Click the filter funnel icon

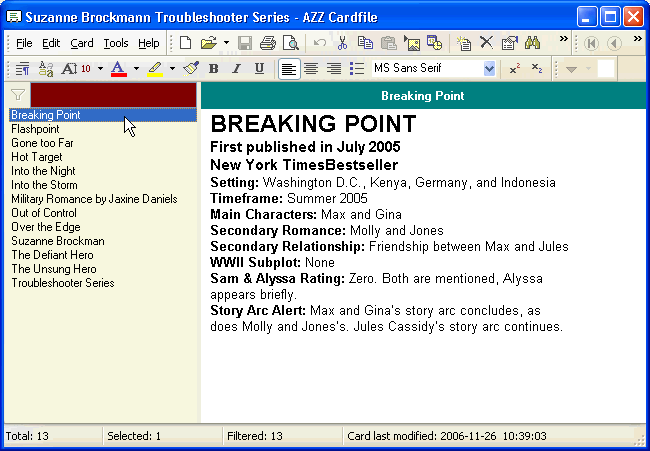[x=18, y=95]
